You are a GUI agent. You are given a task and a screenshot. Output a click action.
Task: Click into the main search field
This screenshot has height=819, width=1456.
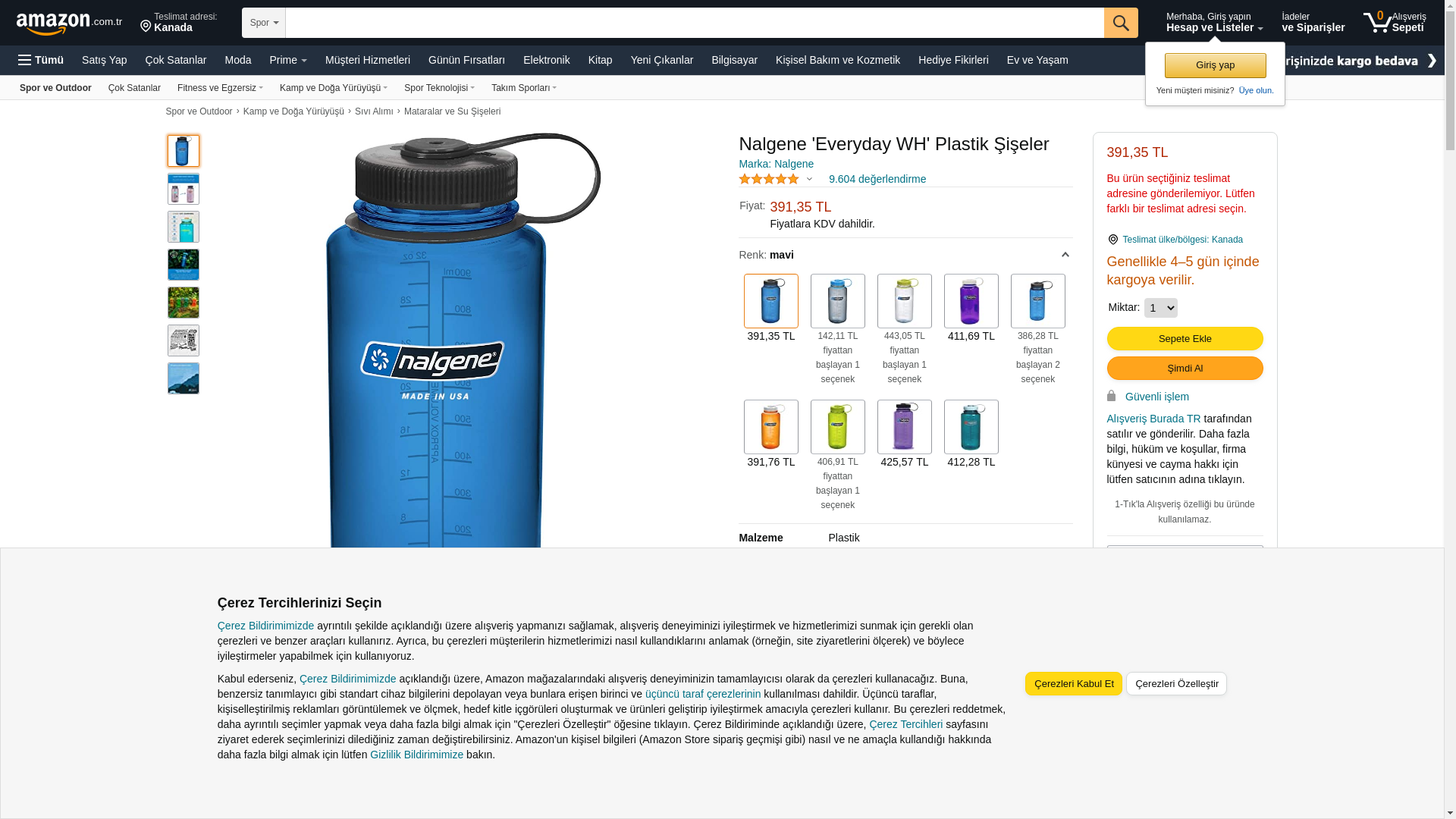coord(695,23)
